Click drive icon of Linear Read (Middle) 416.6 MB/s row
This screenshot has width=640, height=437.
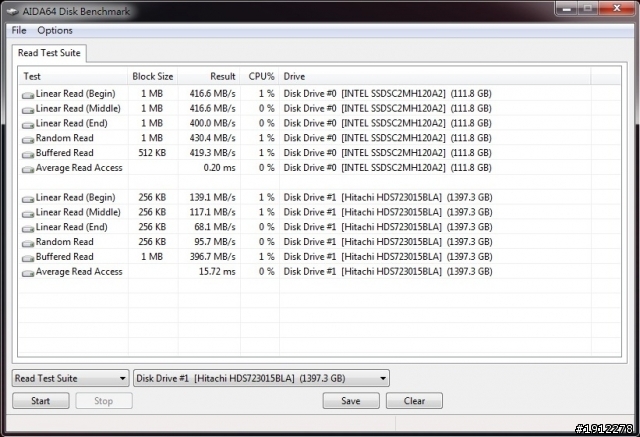click(x=28, y=110)
